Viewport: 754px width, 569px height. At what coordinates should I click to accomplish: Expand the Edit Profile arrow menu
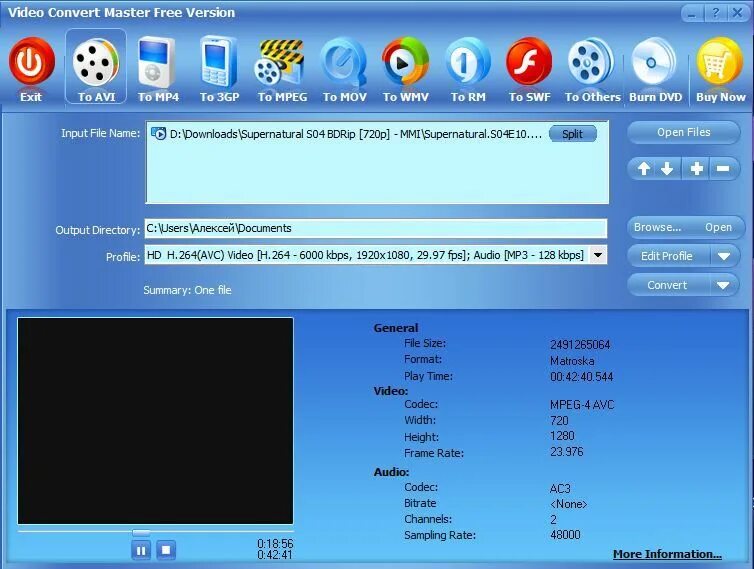724,256
